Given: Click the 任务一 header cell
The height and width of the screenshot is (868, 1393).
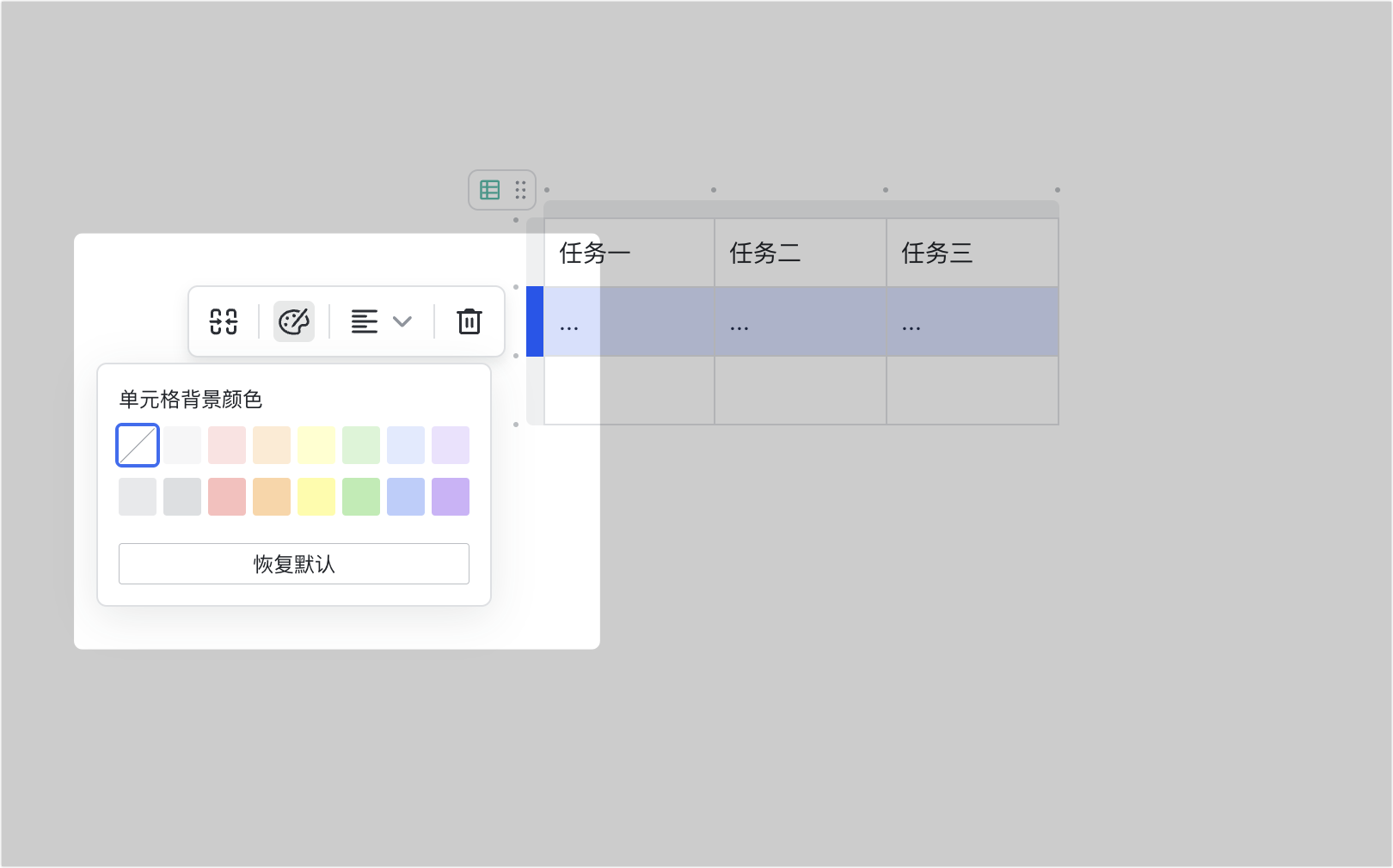Looking at the screenshot, I should 629,253.
